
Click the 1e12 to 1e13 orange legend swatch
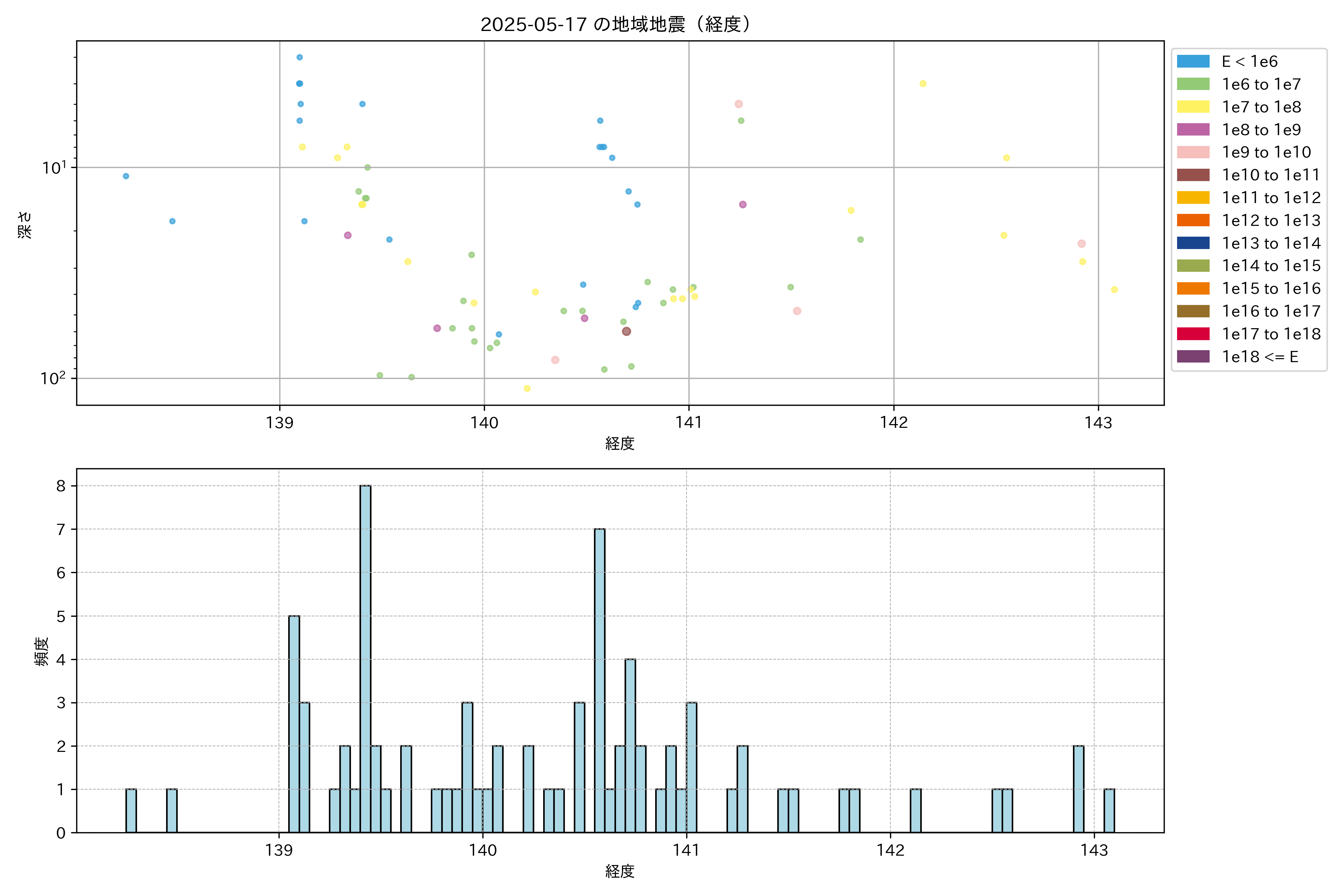pyautogui.click(x=1192, y=221)
